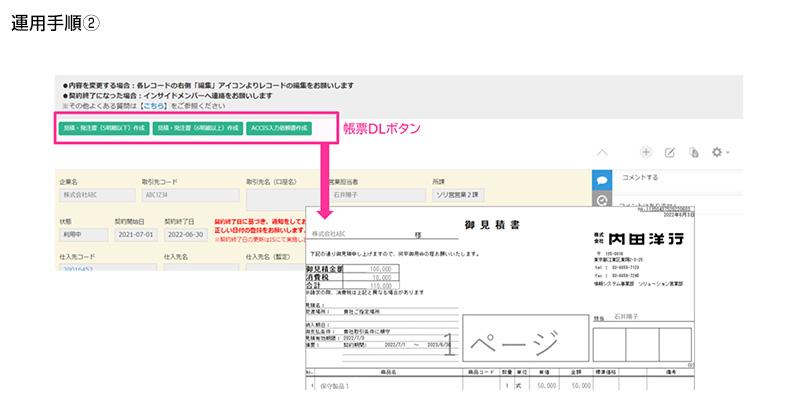This screenshot has width=800, height=405.
Task: Click the 契約終了日 value 2022-06-30
Action: click(x=186, y=235)
